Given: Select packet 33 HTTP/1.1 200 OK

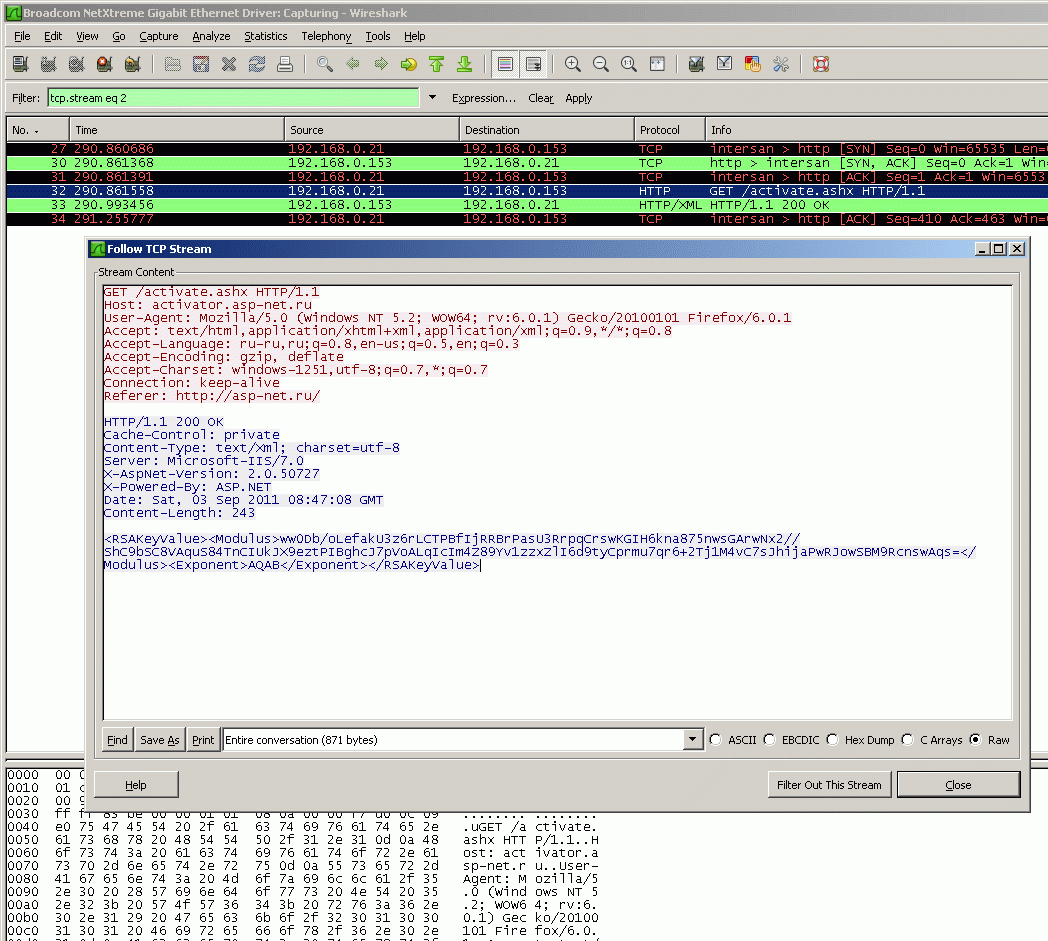Looking at the screenshot, I should click(x=527, y=205).
